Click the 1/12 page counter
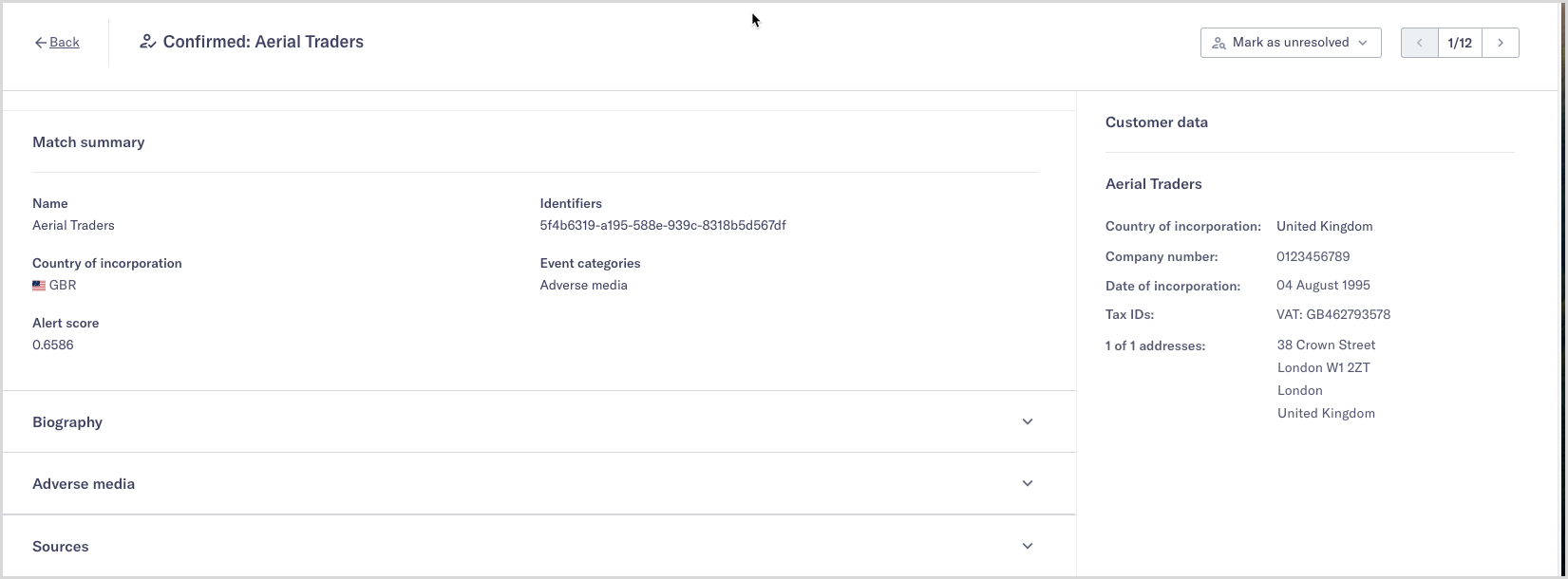 [x=1460, y=43]
